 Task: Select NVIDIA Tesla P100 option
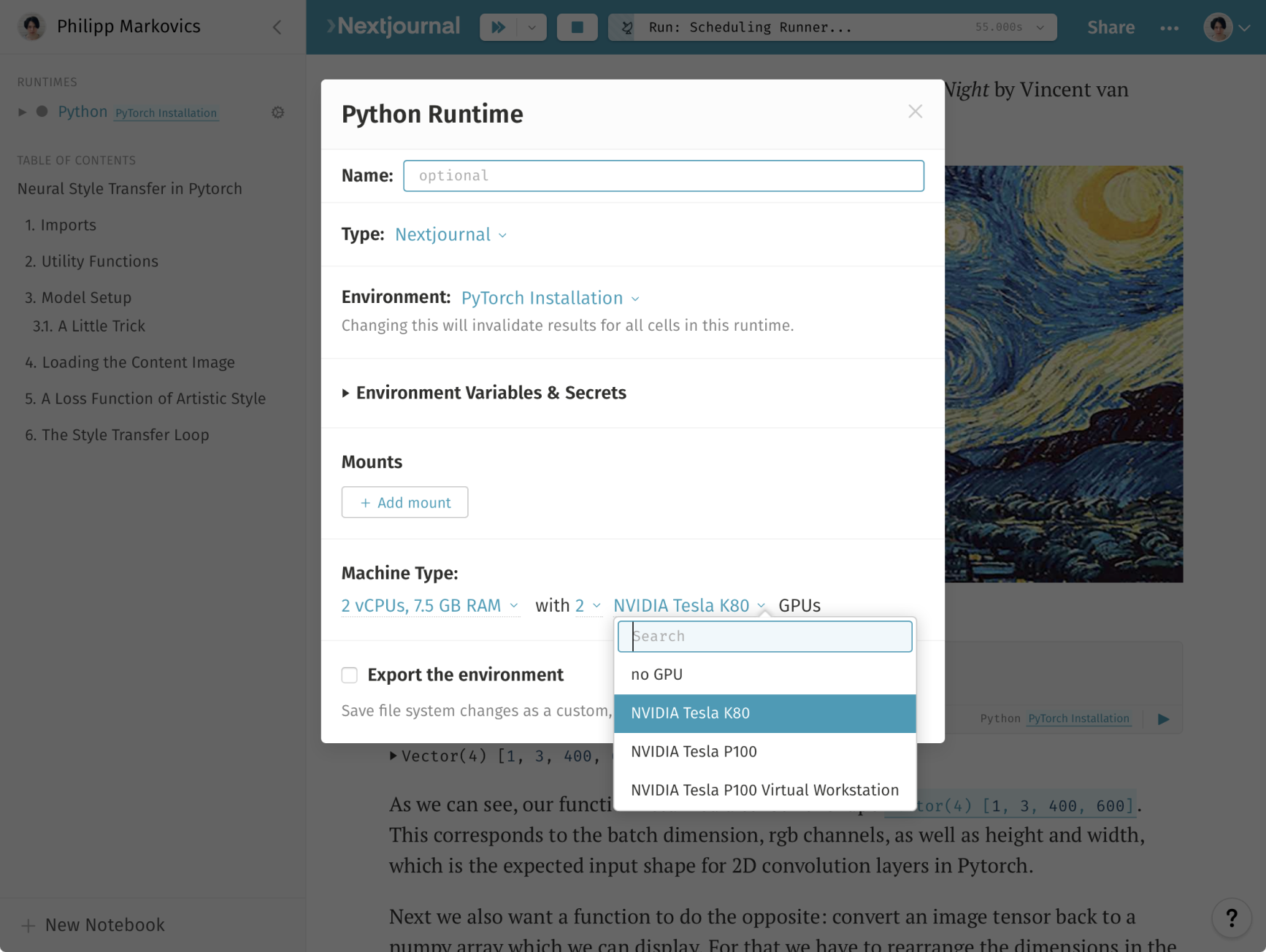click(764, 751)
